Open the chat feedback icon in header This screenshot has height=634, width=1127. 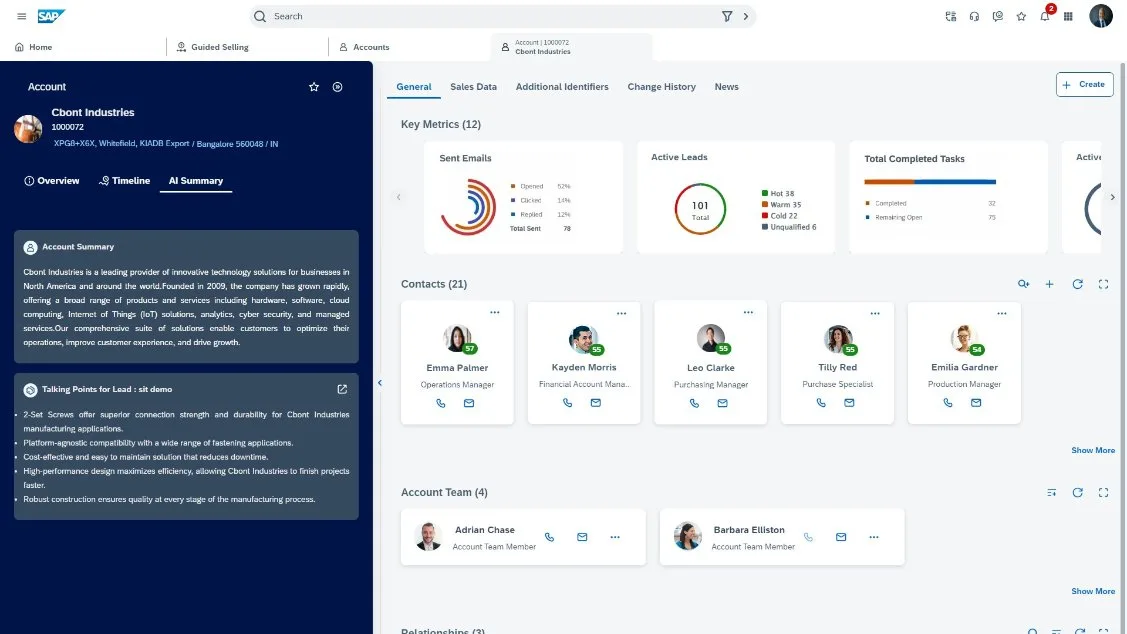tap(996, 16)
